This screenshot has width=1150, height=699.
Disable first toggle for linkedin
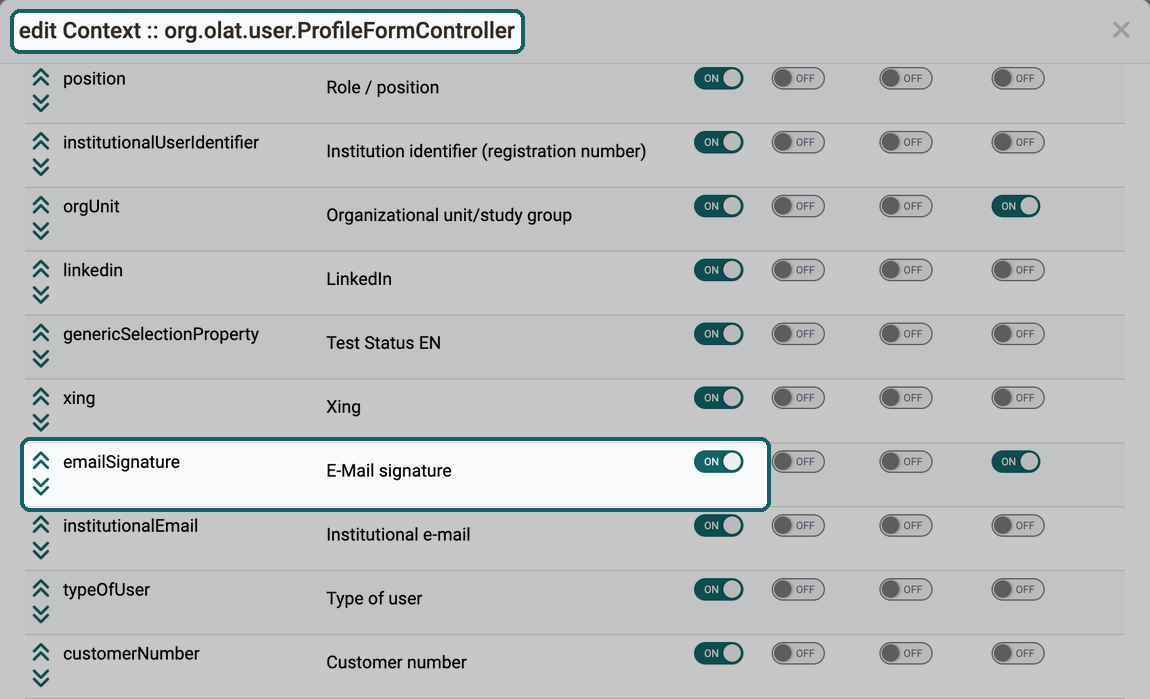pyautogui.click(x=719, y=270)
